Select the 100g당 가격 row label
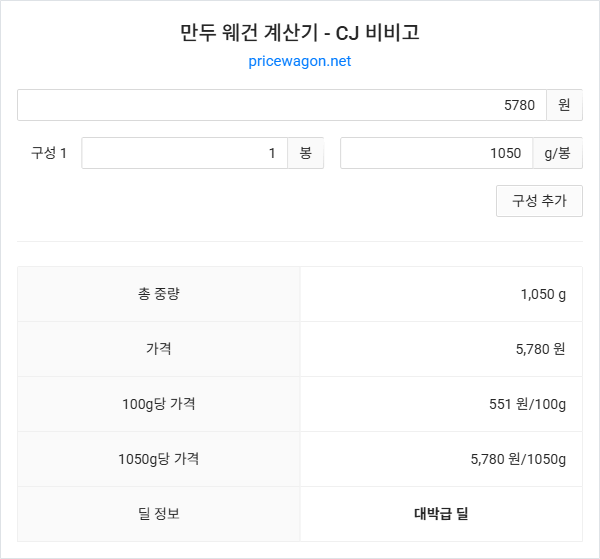 (159, 404)
